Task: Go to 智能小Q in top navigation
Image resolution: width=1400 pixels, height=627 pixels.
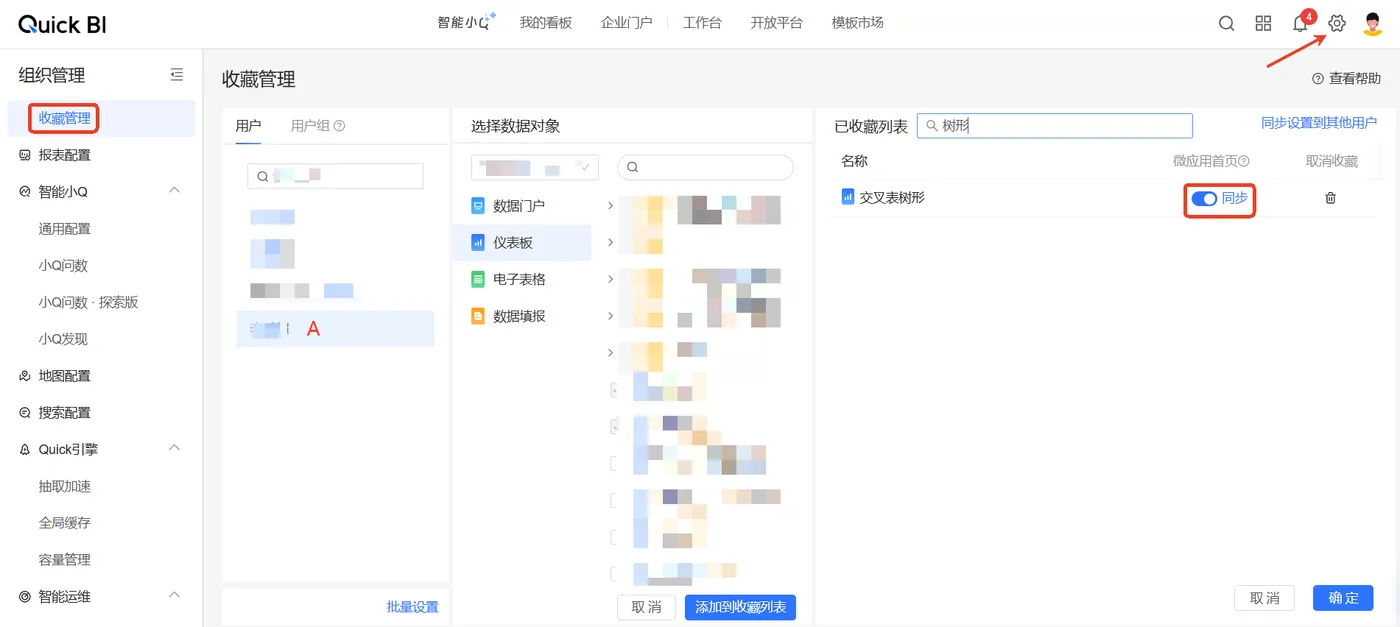Action: 467,23
